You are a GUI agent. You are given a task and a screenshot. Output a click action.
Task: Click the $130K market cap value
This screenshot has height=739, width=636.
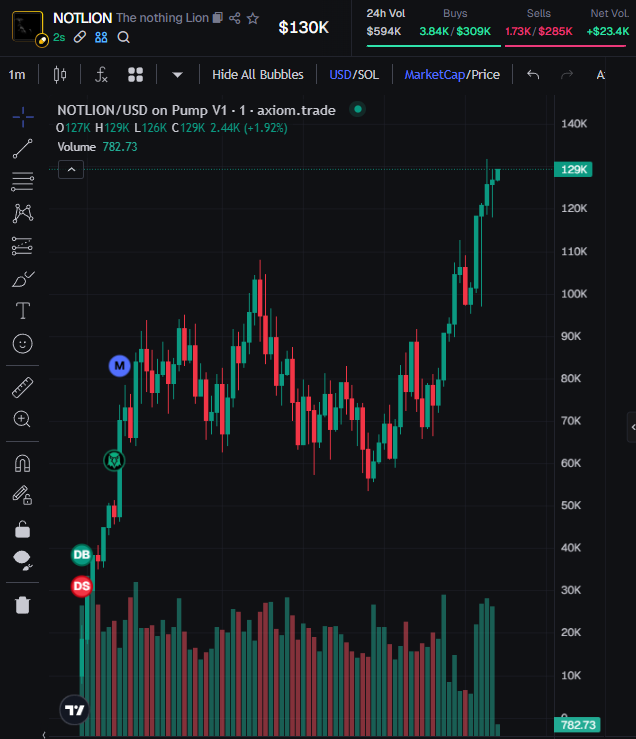click(x=304, y=27)
